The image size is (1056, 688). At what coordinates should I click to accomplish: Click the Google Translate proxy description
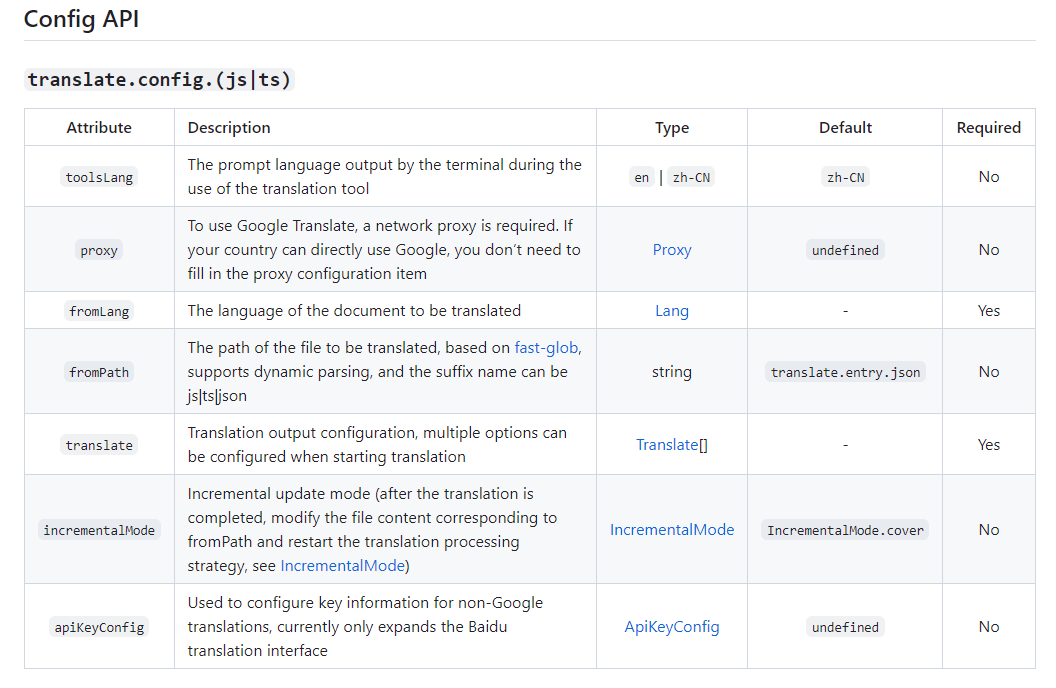tap(384, 250)
